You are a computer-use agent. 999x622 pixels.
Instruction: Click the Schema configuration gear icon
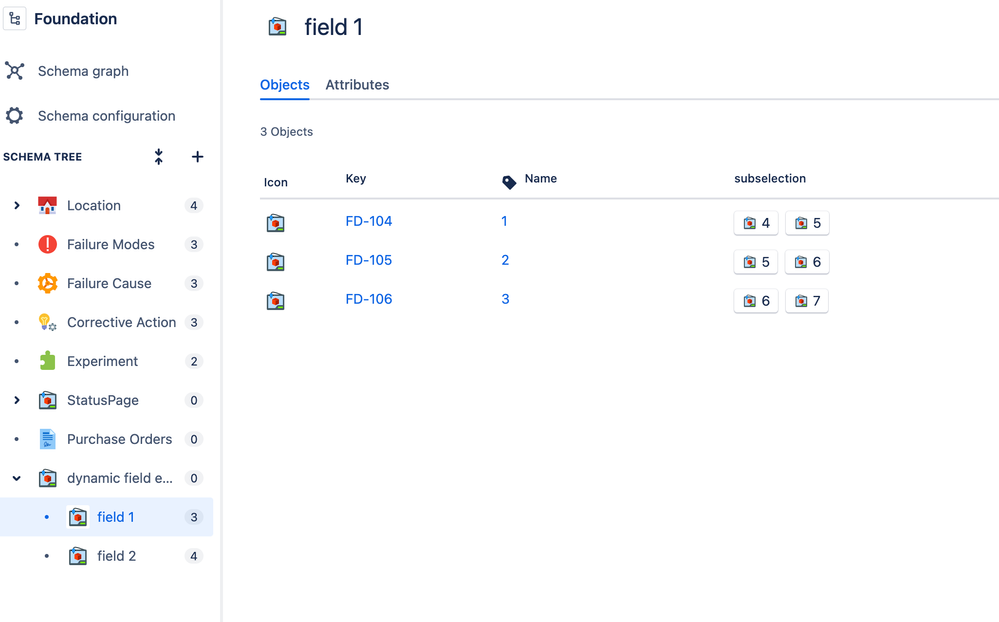(x=15, y=116)
